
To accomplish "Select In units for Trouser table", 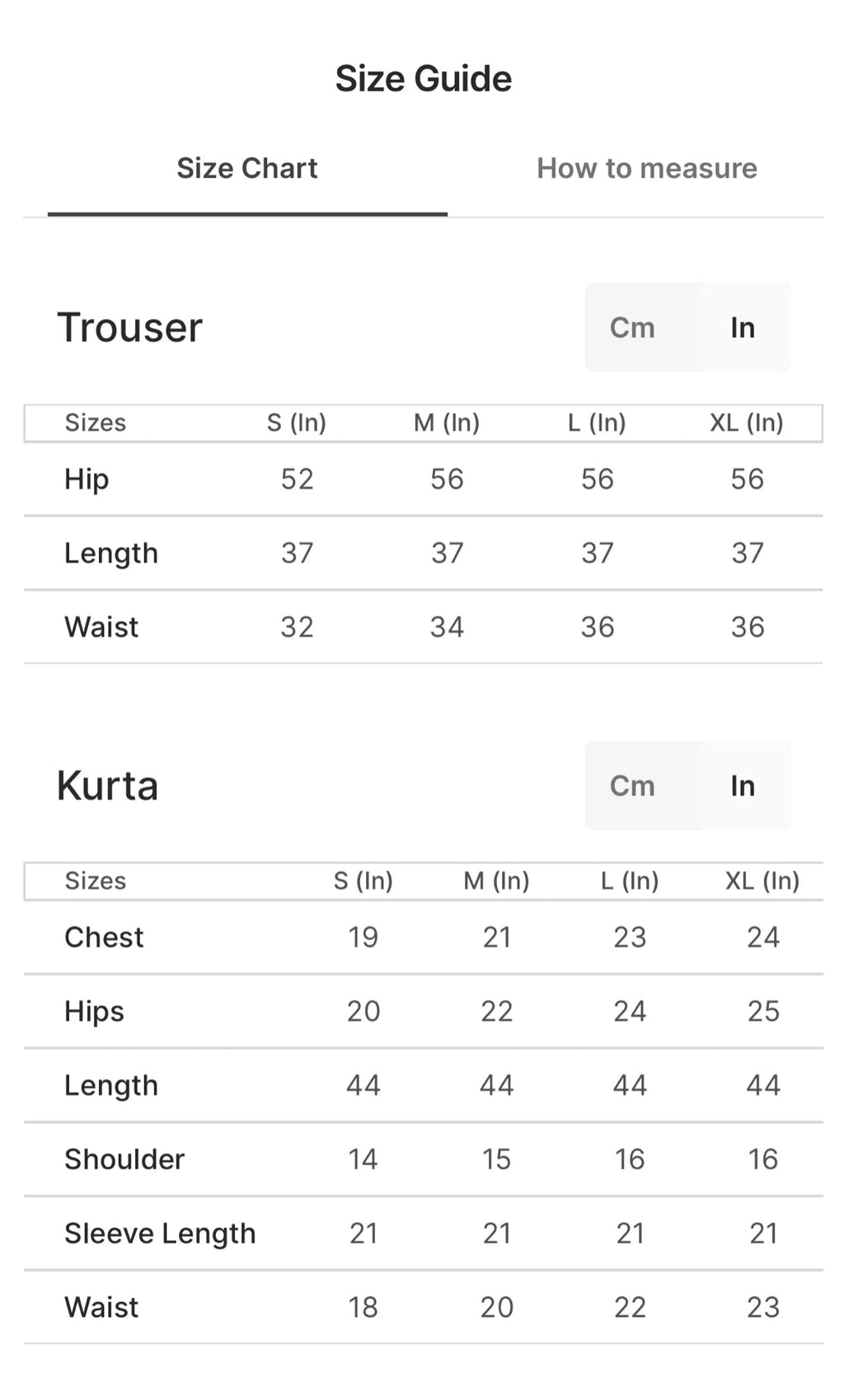I will point(742,328).
